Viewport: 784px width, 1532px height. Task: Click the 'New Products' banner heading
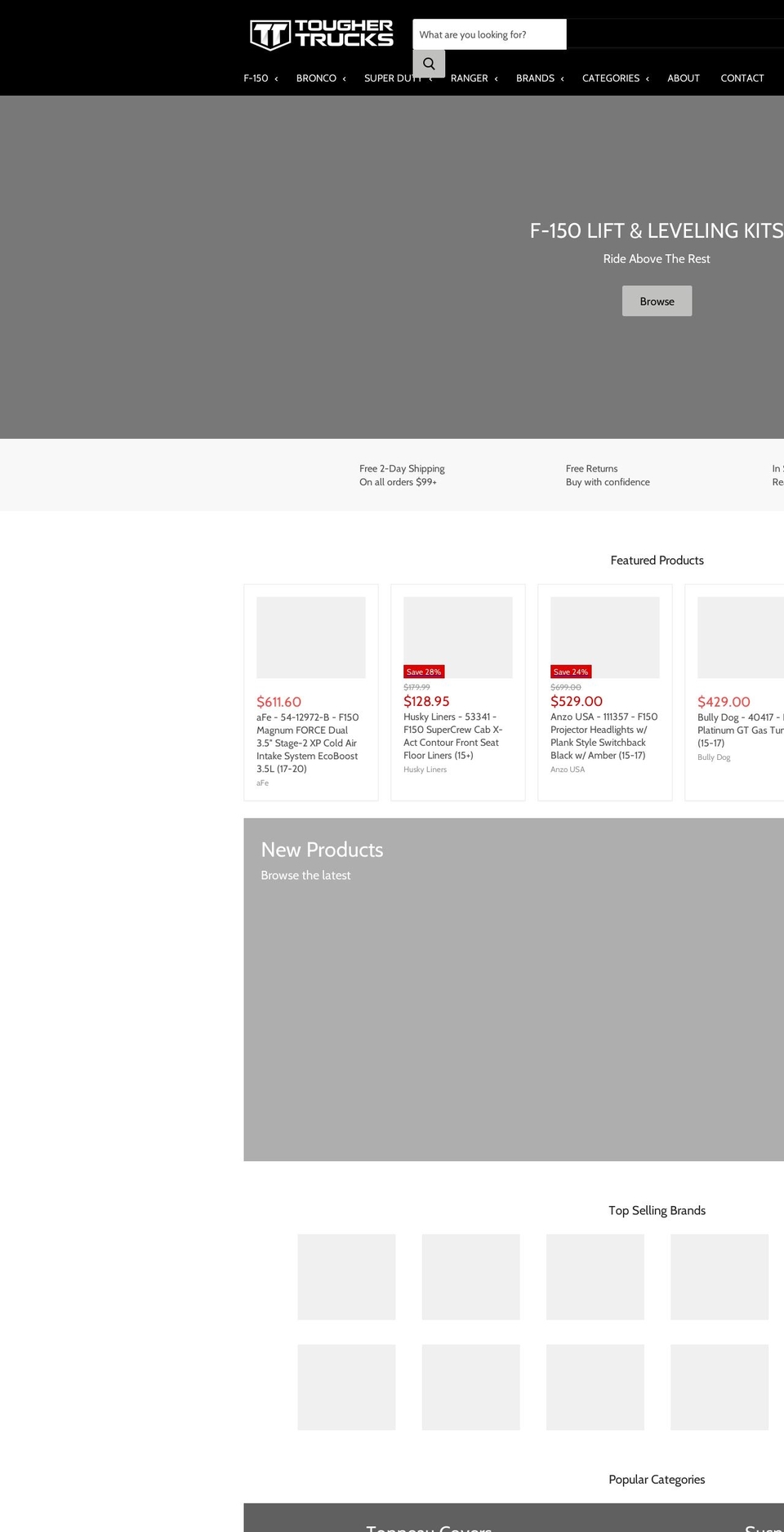[x=322, y=850]
